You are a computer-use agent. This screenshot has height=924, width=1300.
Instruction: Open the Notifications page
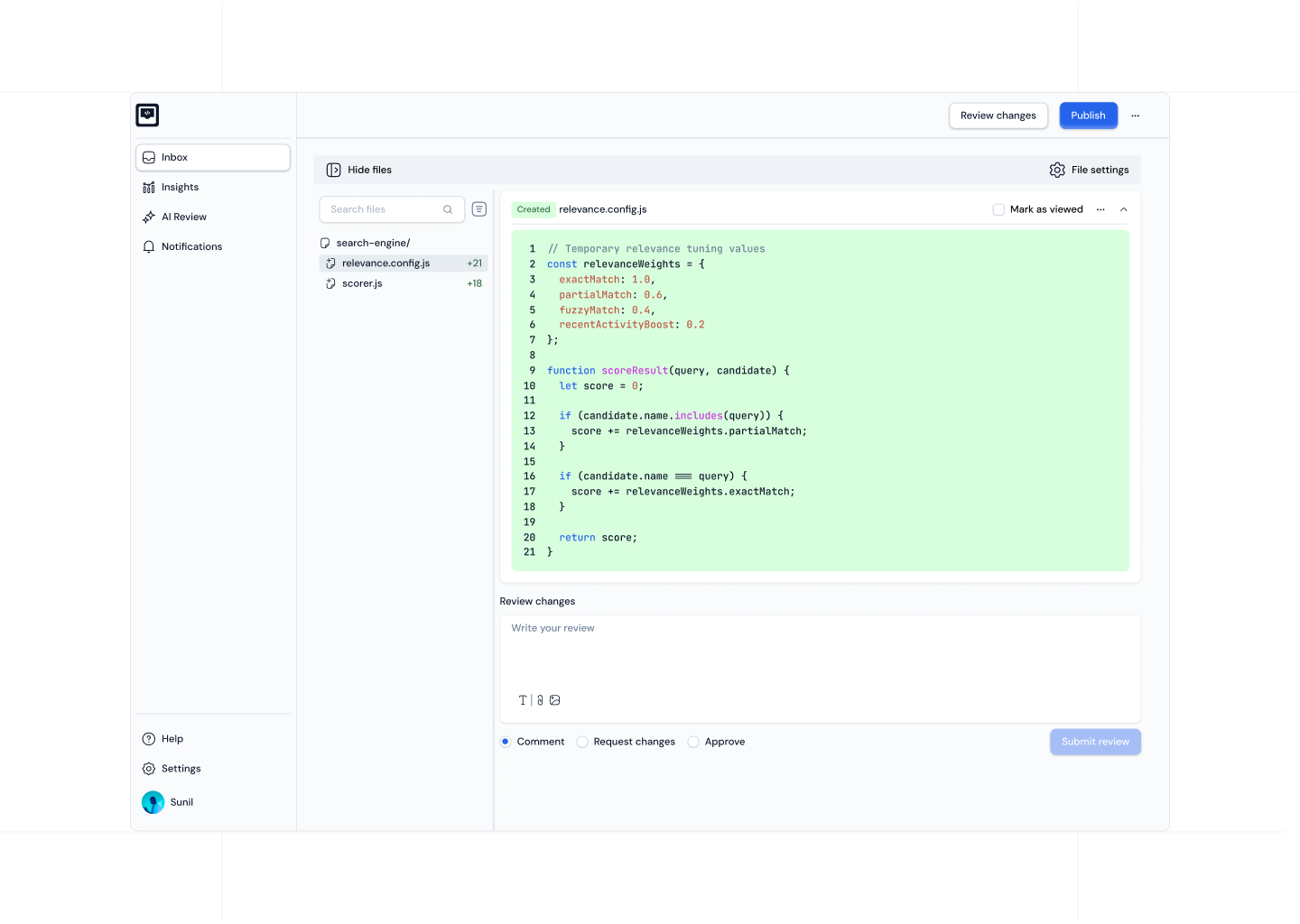[213, 246]
